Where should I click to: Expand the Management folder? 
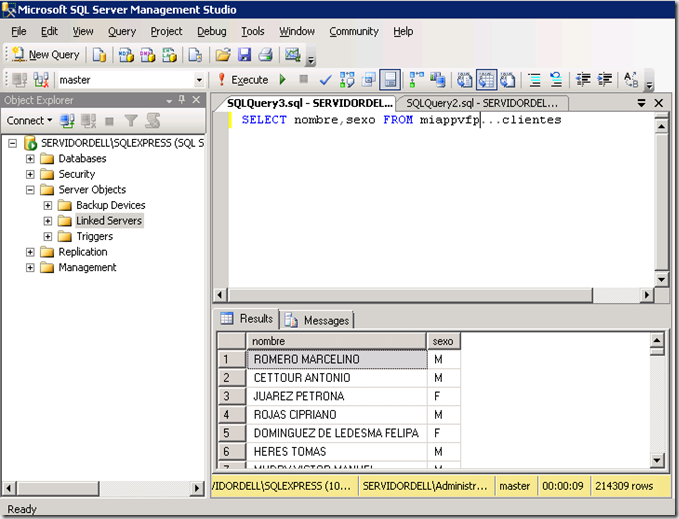[30, 268]
